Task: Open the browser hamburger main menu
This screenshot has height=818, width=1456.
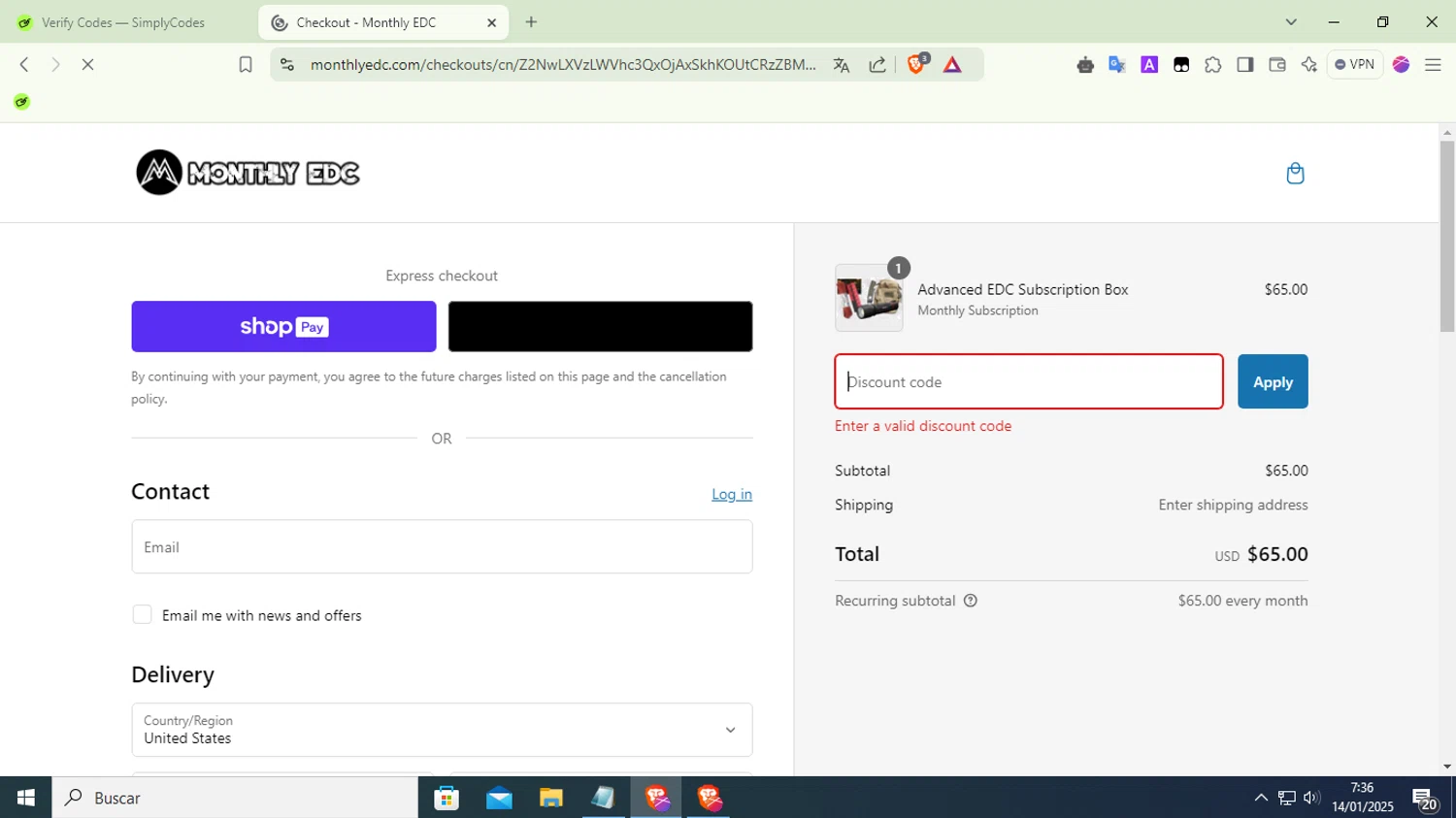Action: coord(1433,65)
